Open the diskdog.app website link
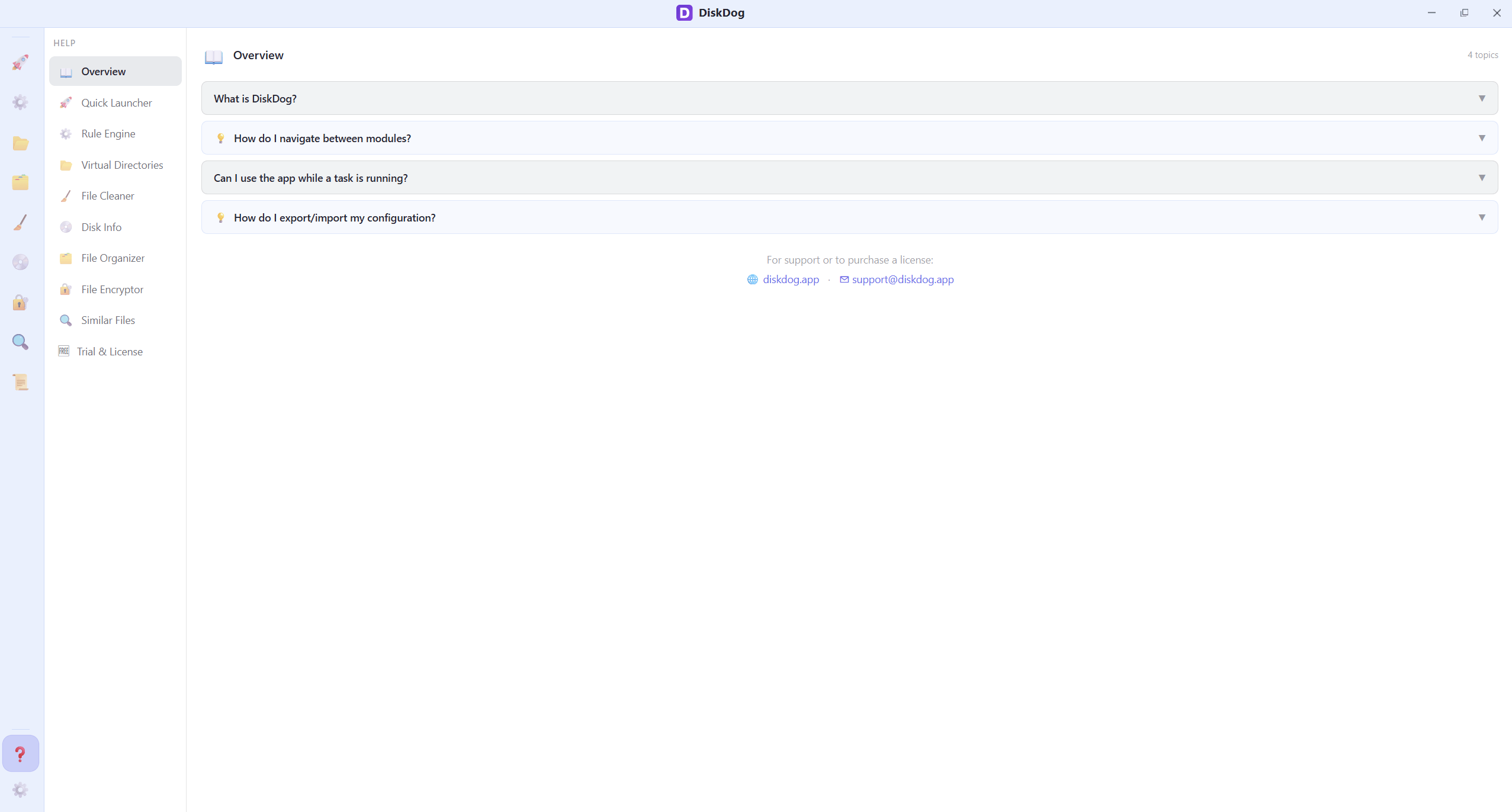Image resolution: width=1512 pixels, height=812 pixels. (x=791, y=280)
